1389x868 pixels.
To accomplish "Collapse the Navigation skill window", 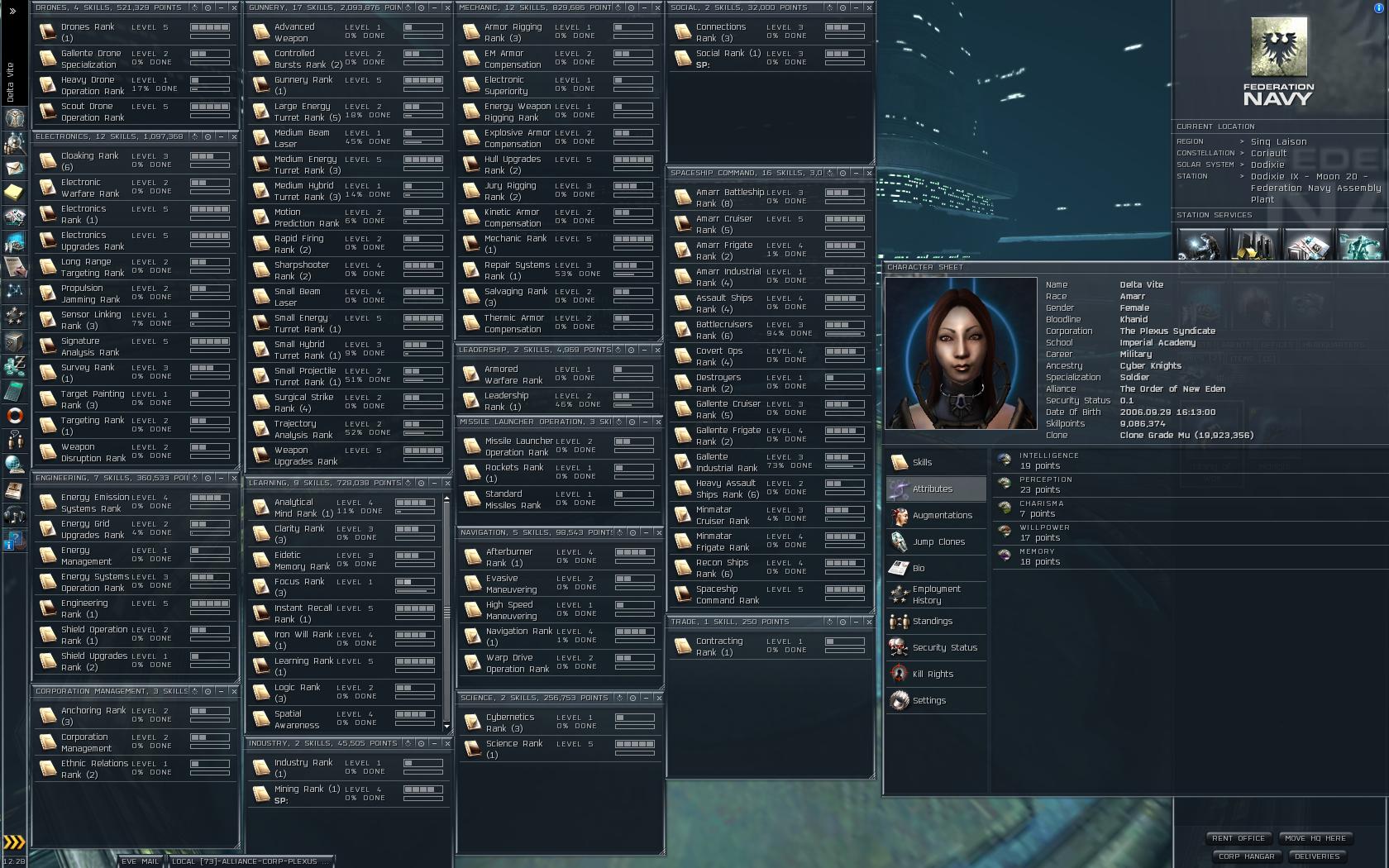I will 644,532.
